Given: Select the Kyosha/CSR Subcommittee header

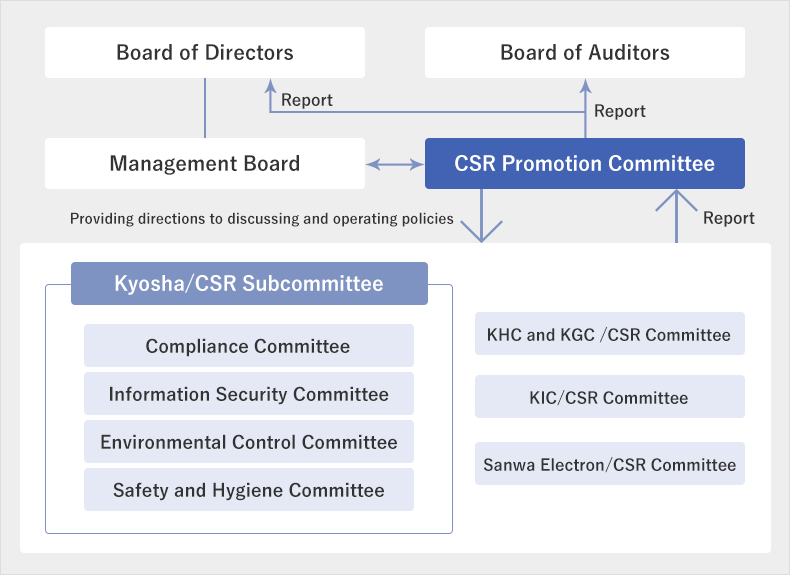Looking at the screenshot, I should pos(249,283).
